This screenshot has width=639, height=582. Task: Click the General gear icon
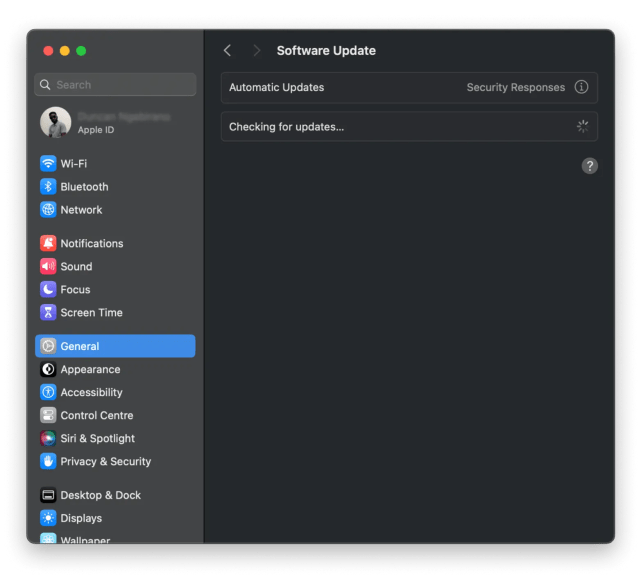48,346
